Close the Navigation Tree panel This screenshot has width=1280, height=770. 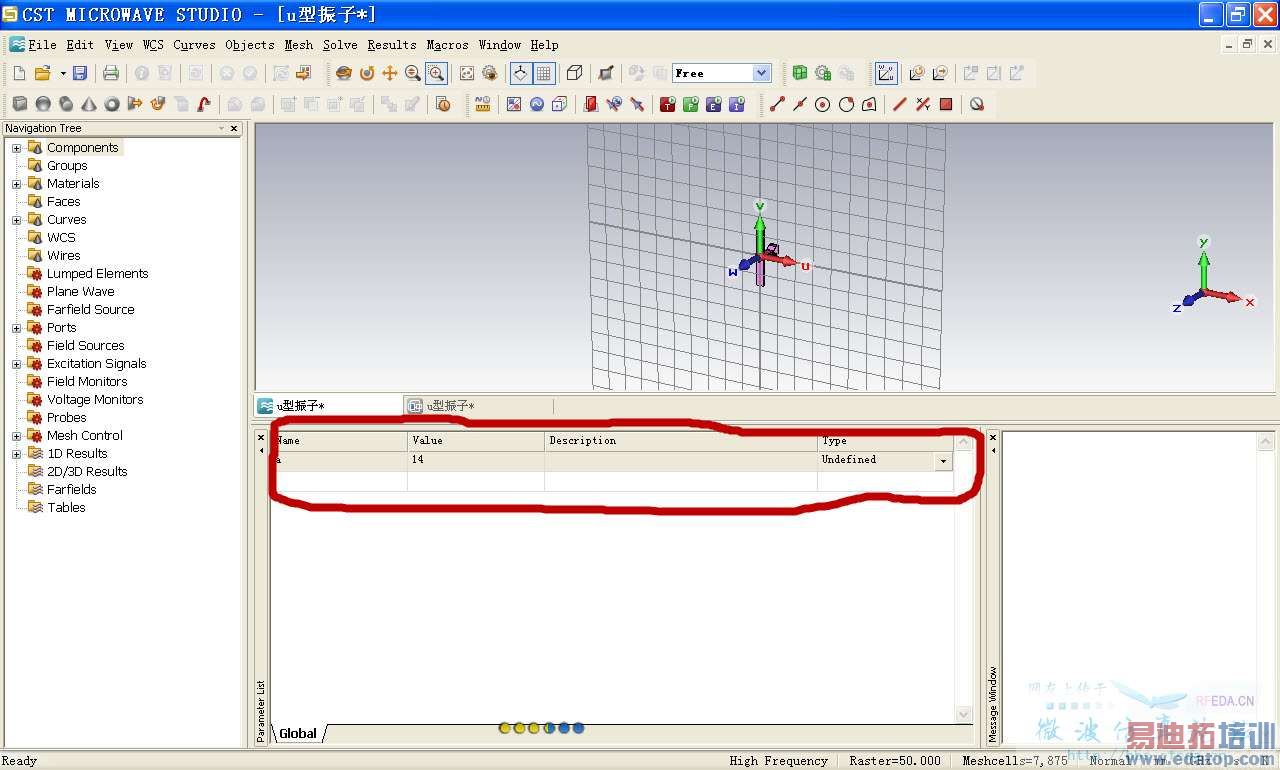pos(234,128)
